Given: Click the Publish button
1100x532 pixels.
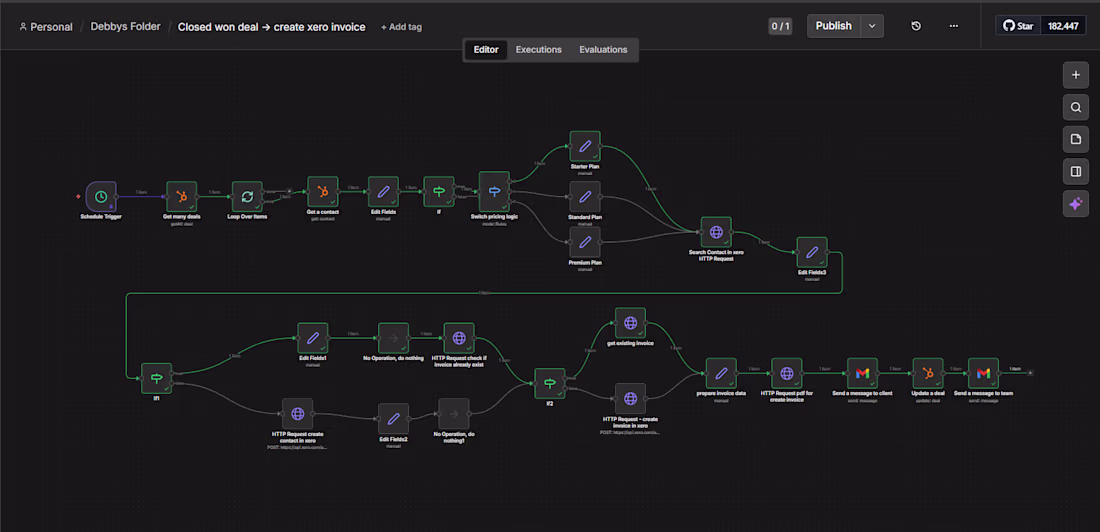Looking at the screenshot, I should coord(833,26).
